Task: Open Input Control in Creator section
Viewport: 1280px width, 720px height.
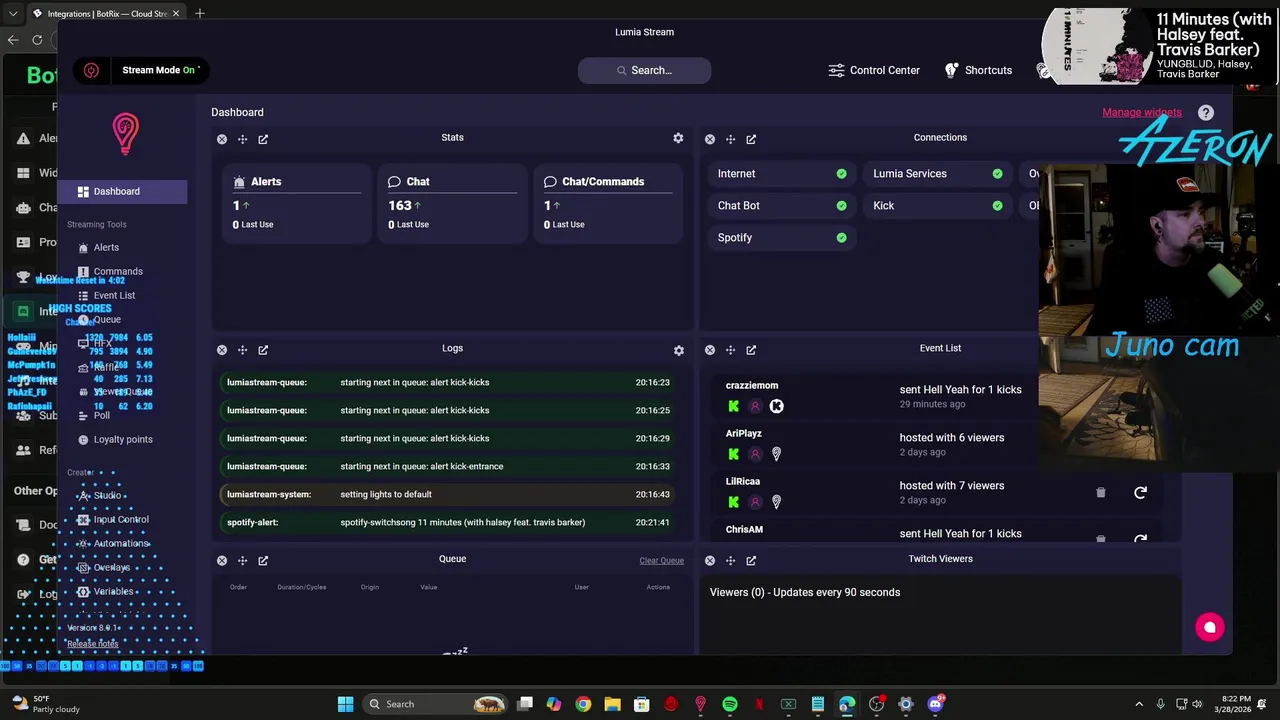Action: (x=113, y=519)
